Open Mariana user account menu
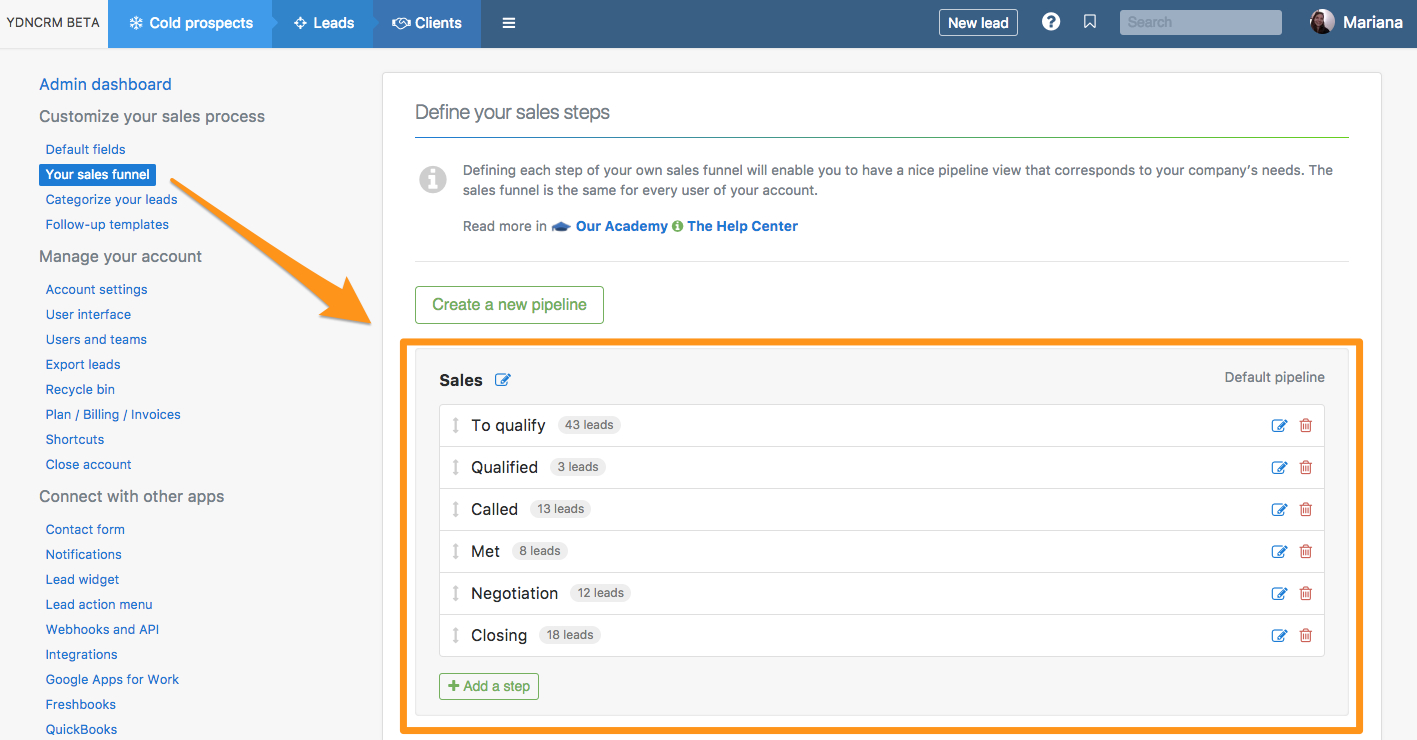Image resolution: width=1417 pixels, height=740 pixels. (x=1356, y=22)
